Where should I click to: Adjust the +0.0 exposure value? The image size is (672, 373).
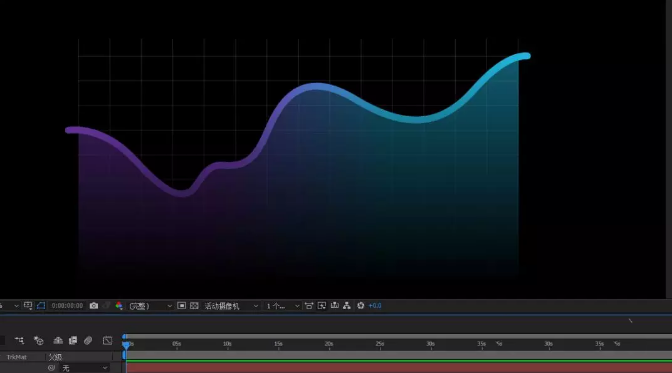pos(375,306)
